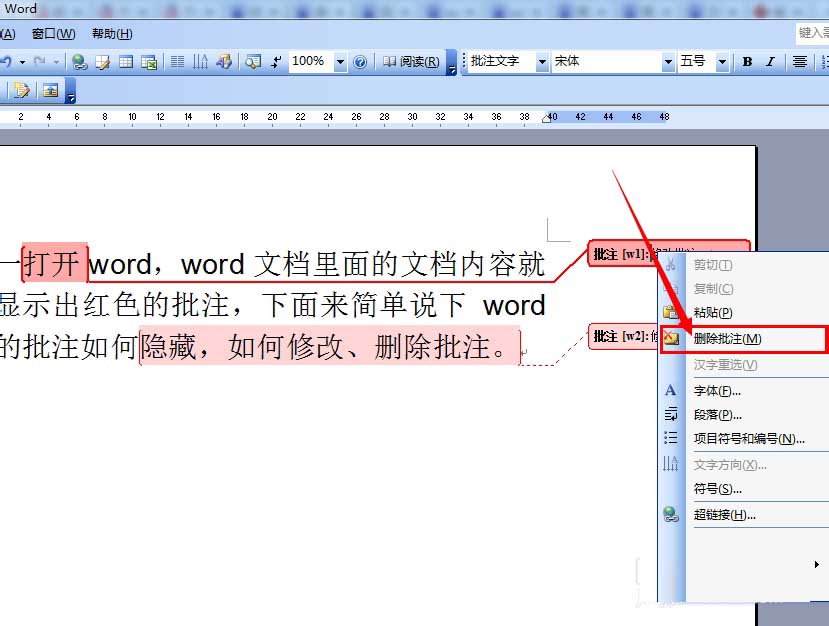The width and height of the screenshot is (829, 626).
Task: Click 超链接(H)... in context menu
Action: [x=724, y=515]
